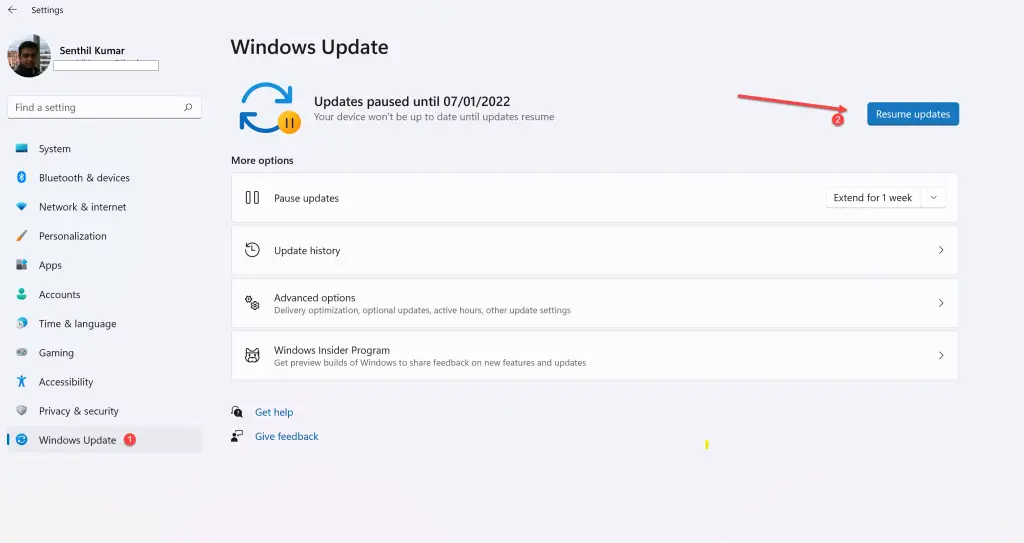Click the Personalization brush icon
This screenshot has width=1024, height=543.
tap(22, 236)
